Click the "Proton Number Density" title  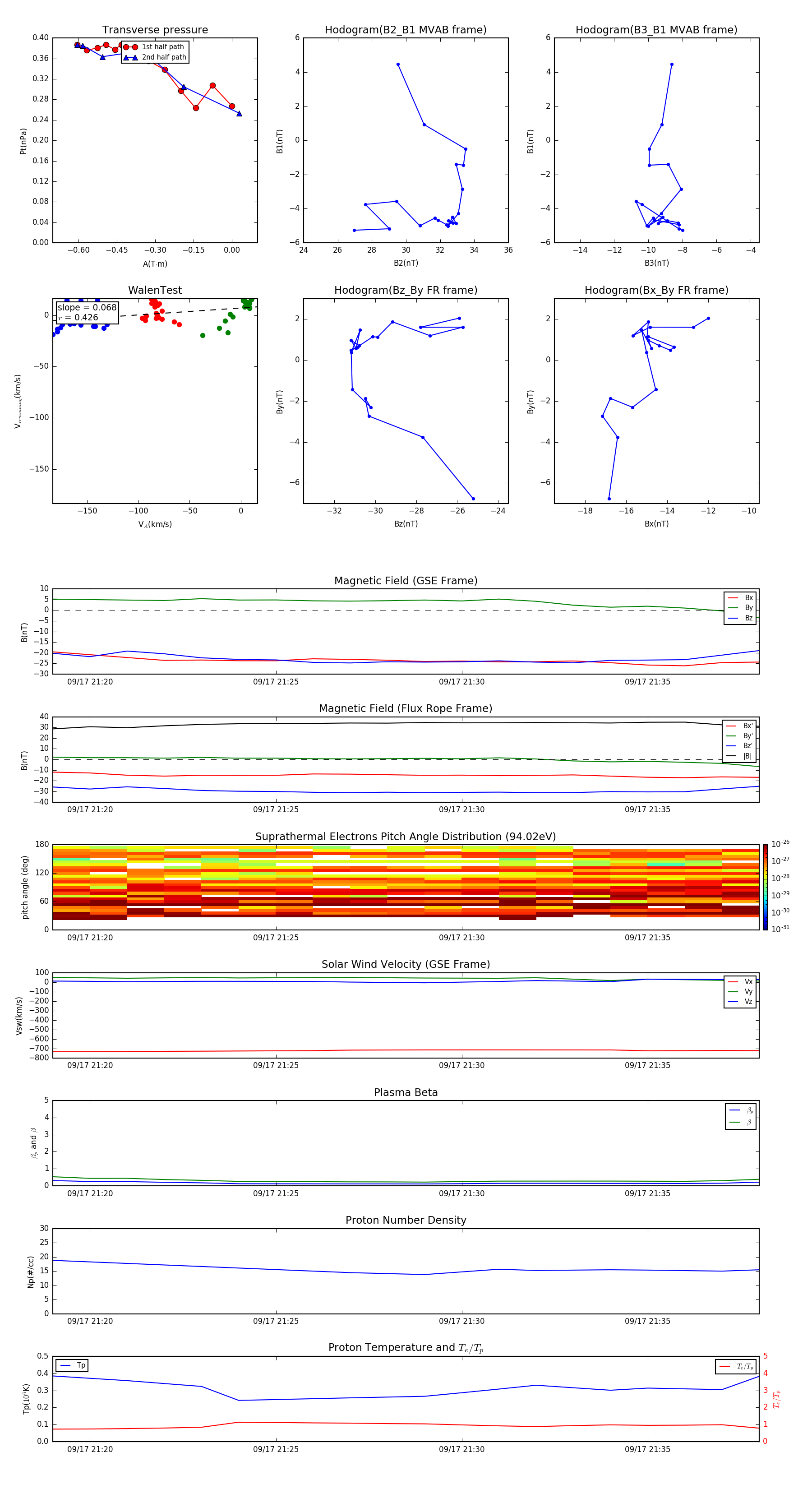[406, 1220]
